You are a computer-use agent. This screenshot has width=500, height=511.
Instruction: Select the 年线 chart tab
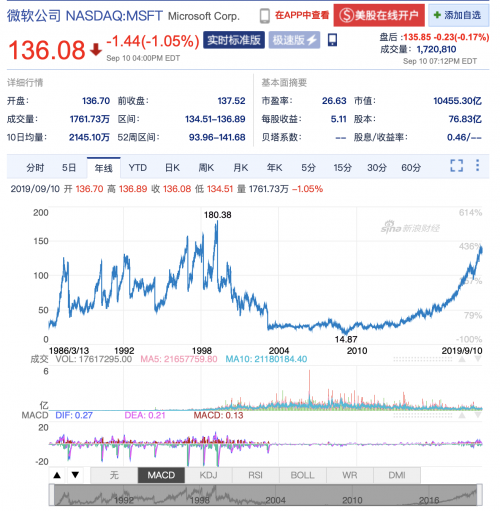point(103,168)
